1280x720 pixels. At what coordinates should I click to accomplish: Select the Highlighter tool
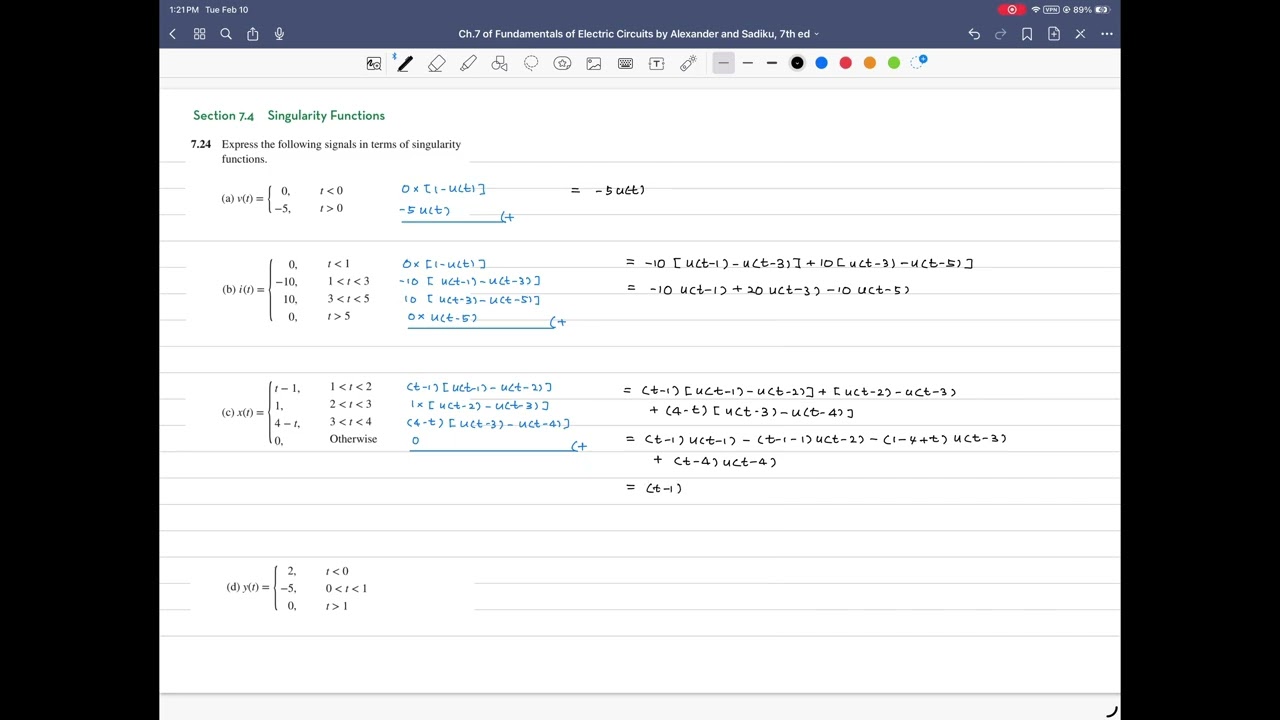(x=468, y=63)
